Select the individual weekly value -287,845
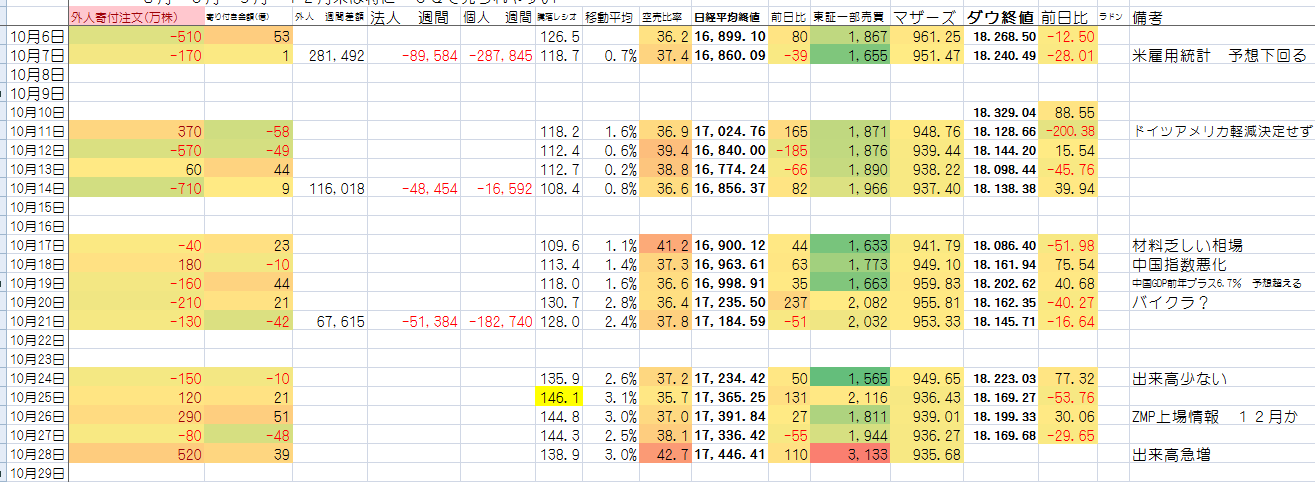Screen dimensions: 1315x482 click(498, 56)
